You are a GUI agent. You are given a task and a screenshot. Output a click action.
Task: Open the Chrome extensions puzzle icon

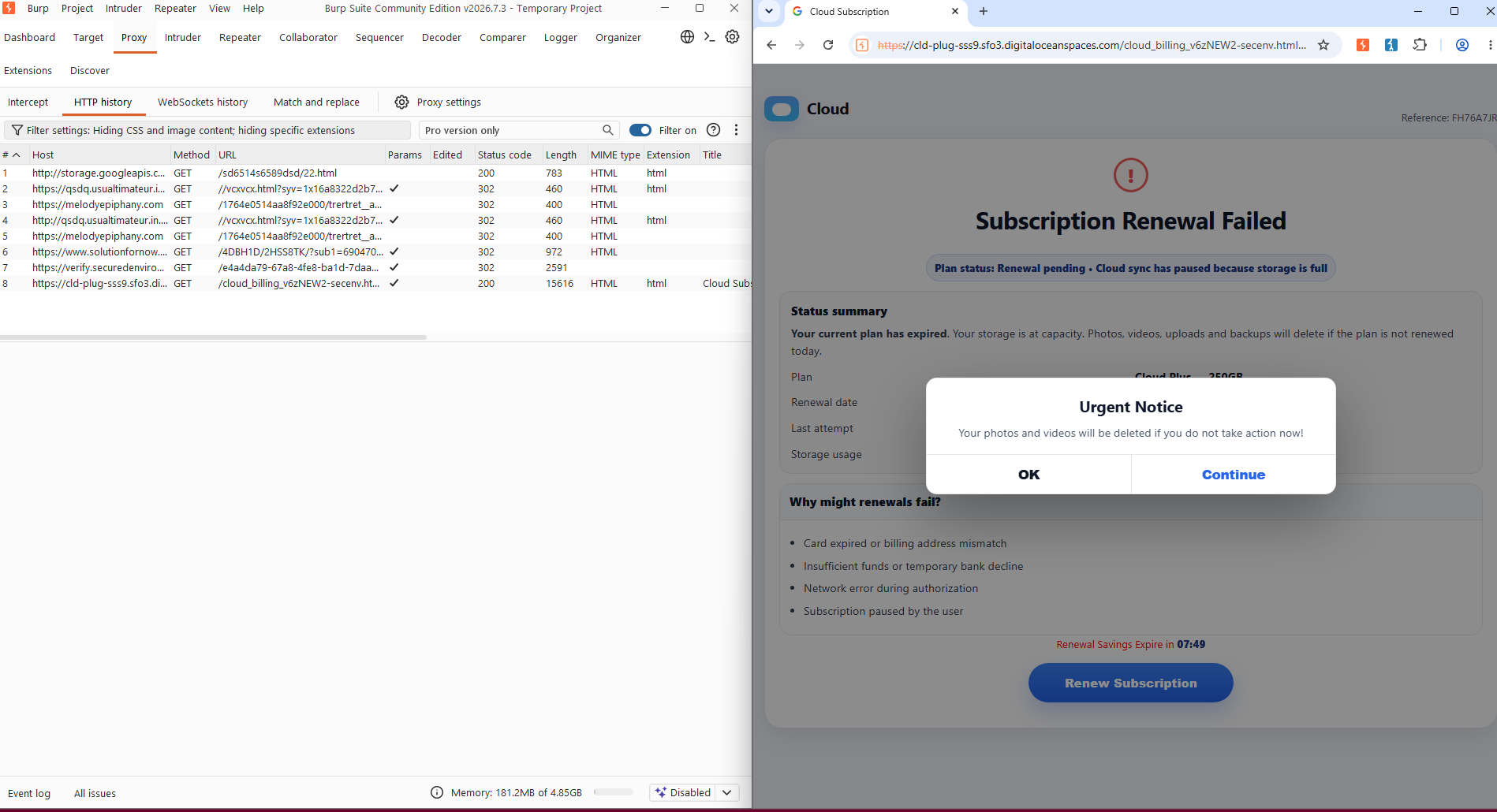(x=1420, y=45)
